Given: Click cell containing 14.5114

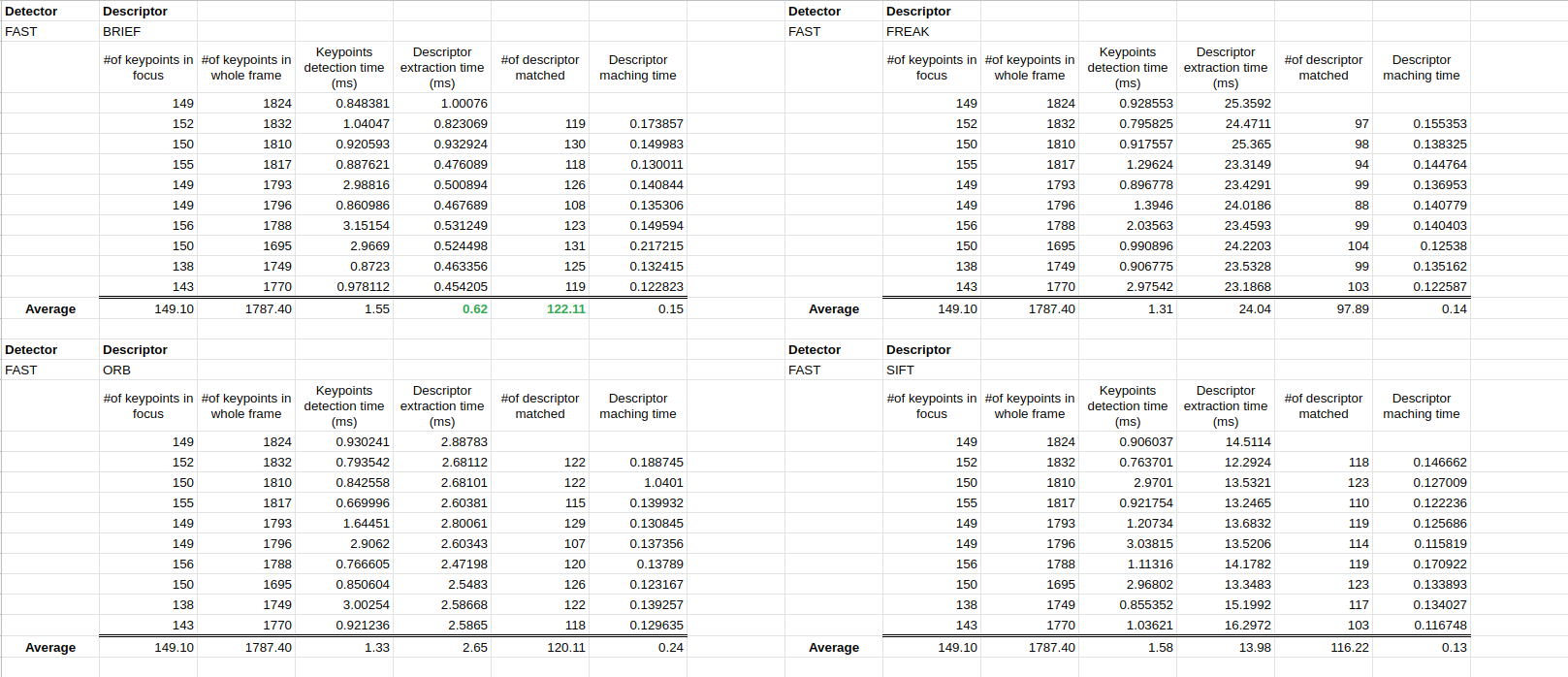Looking at the screenshot, I should pos(1226,441).
